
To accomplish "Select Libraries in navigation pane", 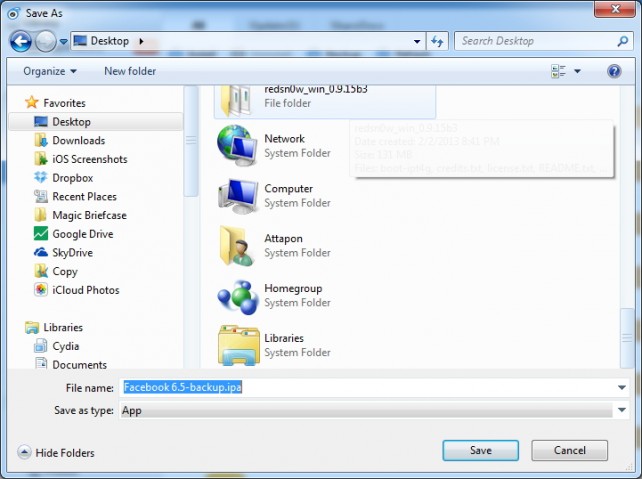I will (x=63, y=328).
